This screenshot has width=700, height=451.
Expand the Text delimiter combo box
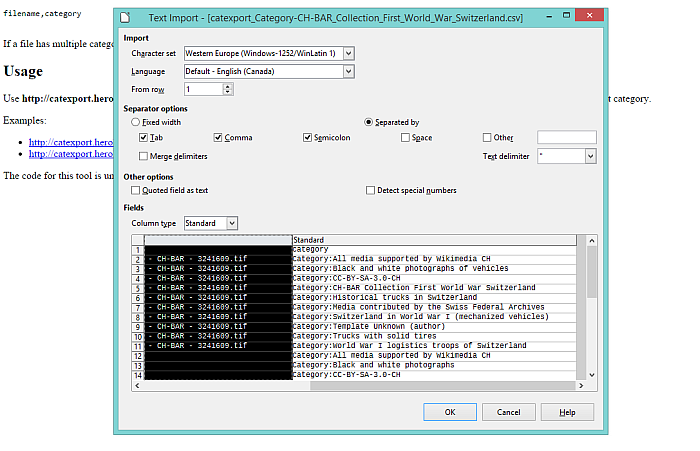click(x=590, y=156)
